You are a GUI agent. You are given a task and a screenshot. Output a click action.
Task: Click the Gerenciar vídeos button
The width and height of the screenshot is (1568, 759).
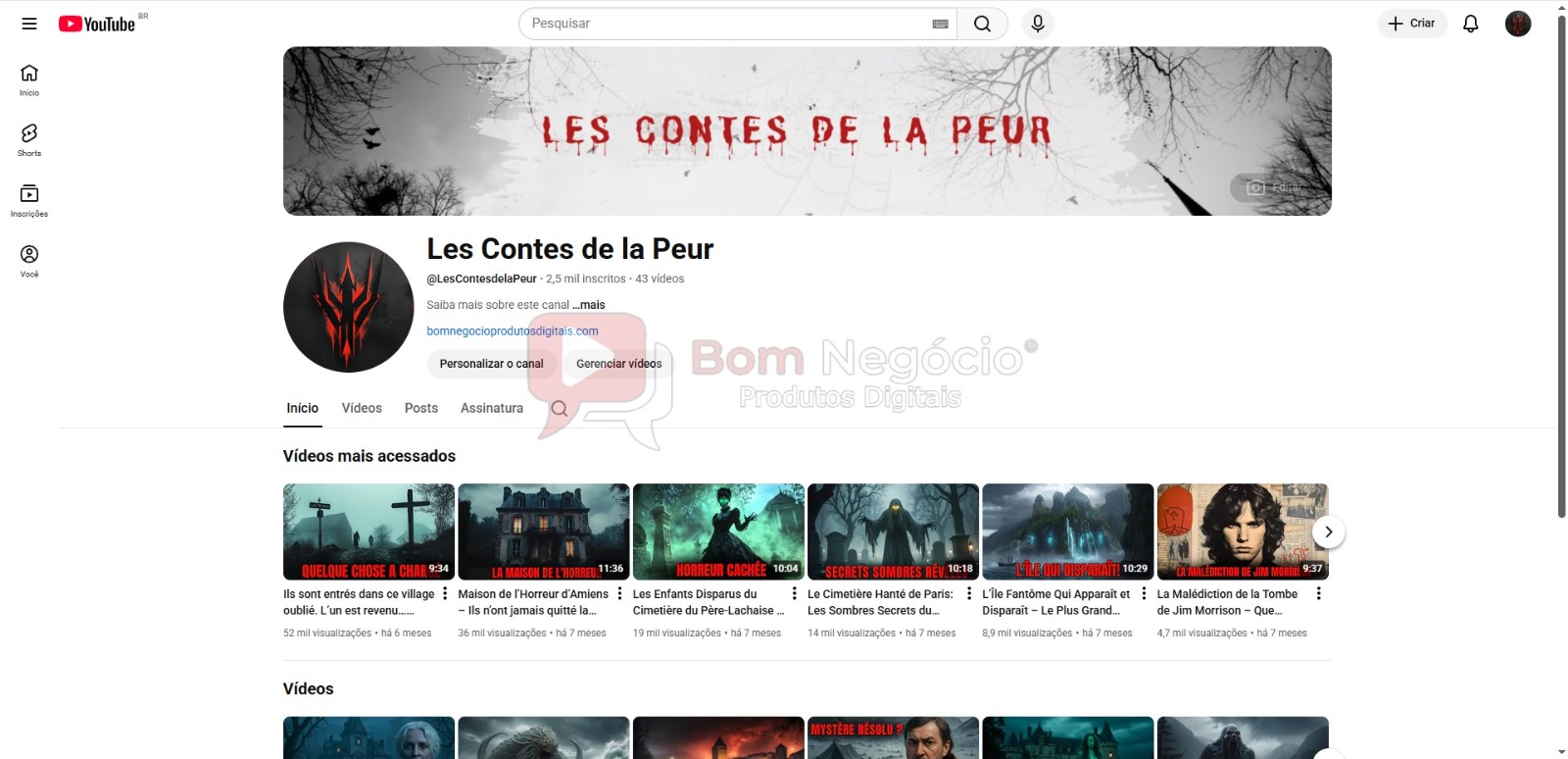[618, 364]
